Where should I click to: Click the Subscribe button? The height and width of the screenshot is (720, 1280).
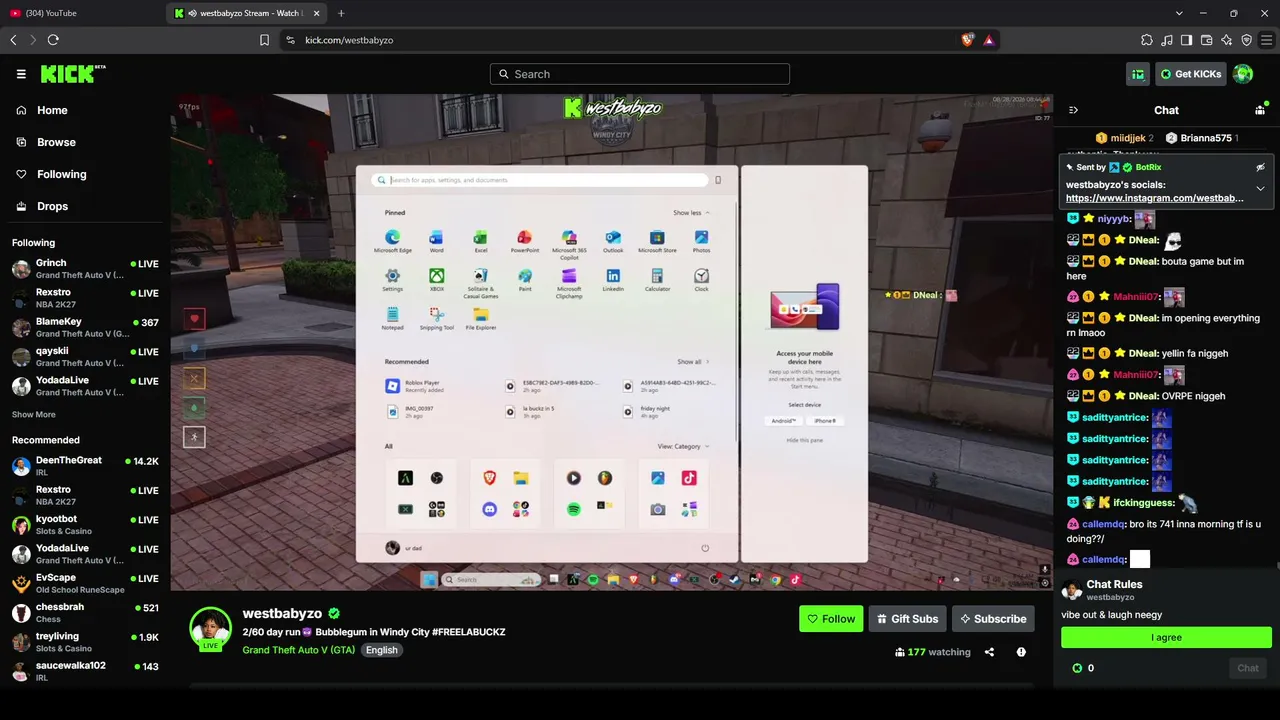(x=993, y=619)
